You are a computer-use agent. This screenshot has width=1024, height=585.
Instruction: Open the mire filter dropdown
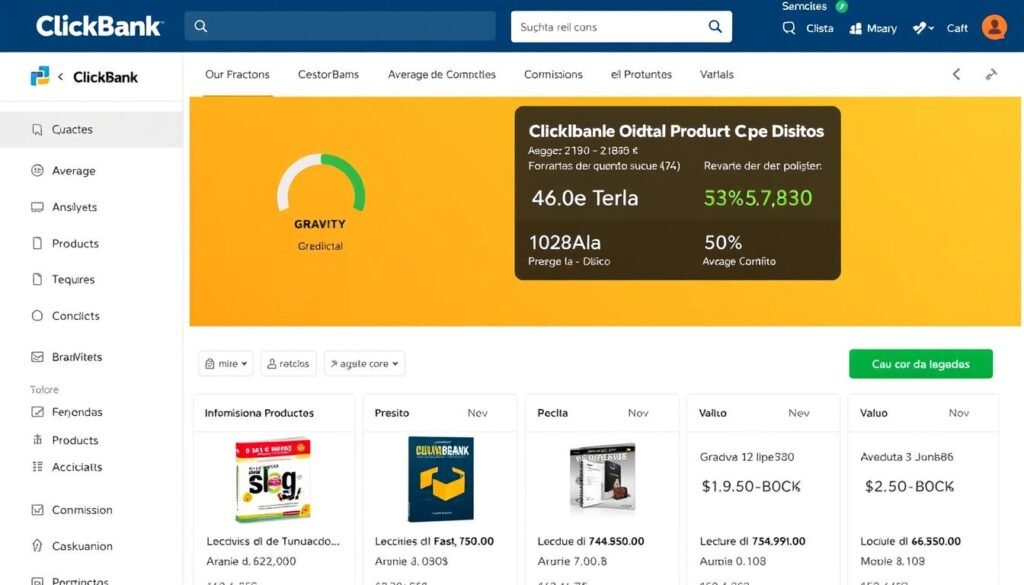225,363
